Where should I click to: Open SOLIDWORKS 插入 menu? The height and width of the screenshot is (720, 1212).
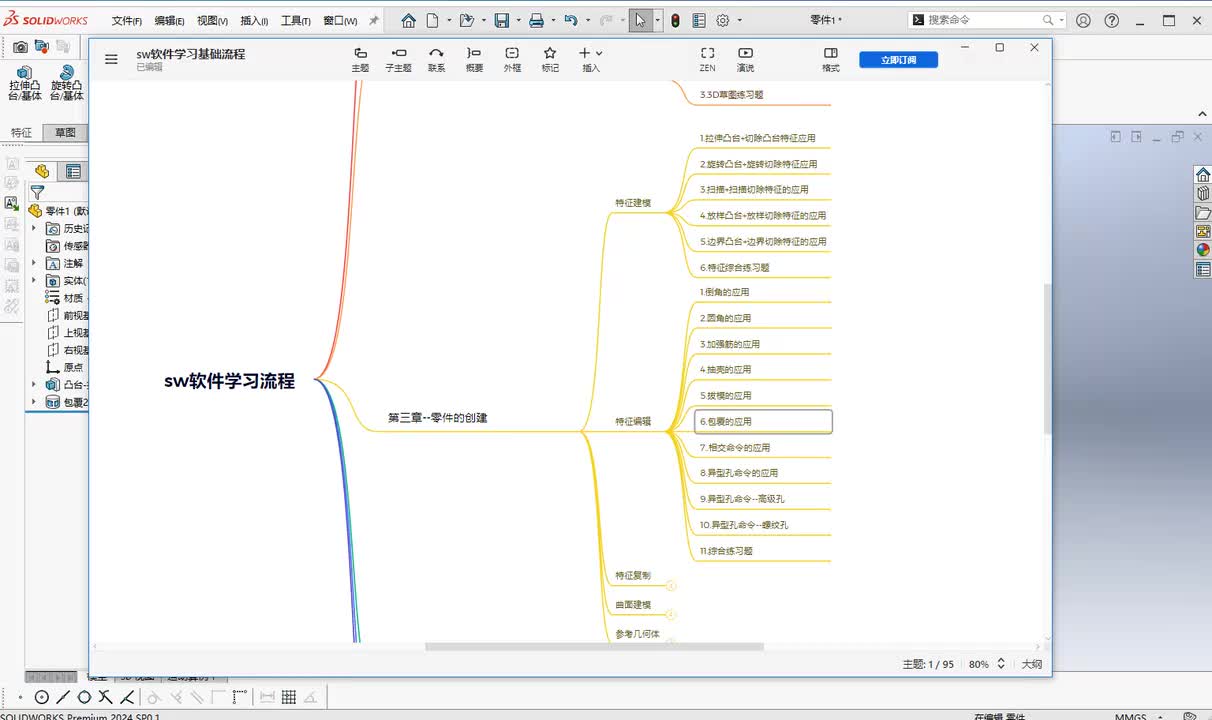tap(254, 20)
